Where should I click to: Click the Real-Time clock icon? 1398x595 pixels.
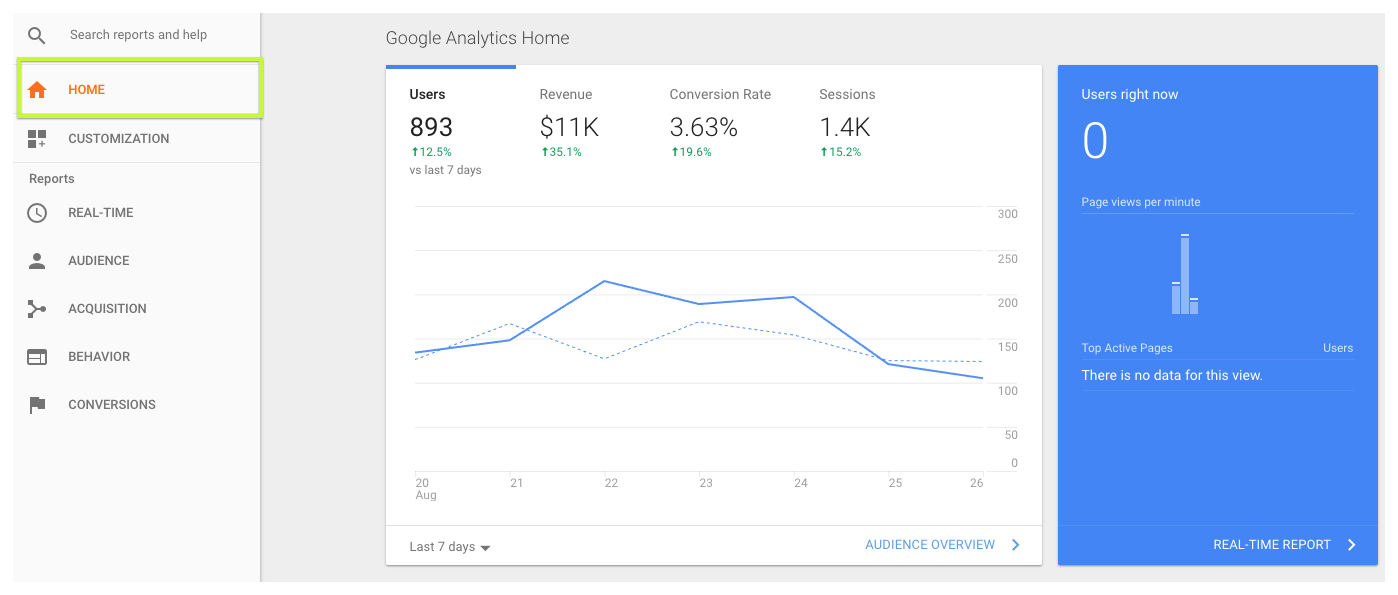click(36, 212)
